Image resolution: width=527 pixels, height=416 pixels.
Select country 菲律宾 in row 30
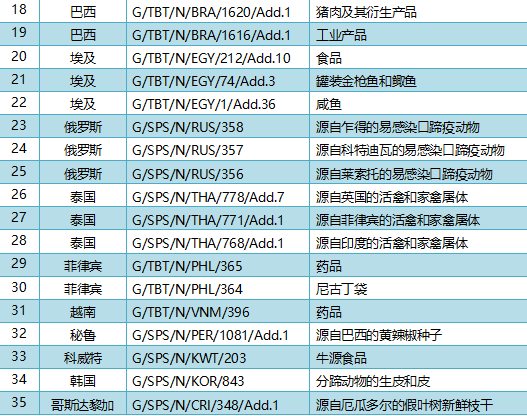click(x=83, y=289)
